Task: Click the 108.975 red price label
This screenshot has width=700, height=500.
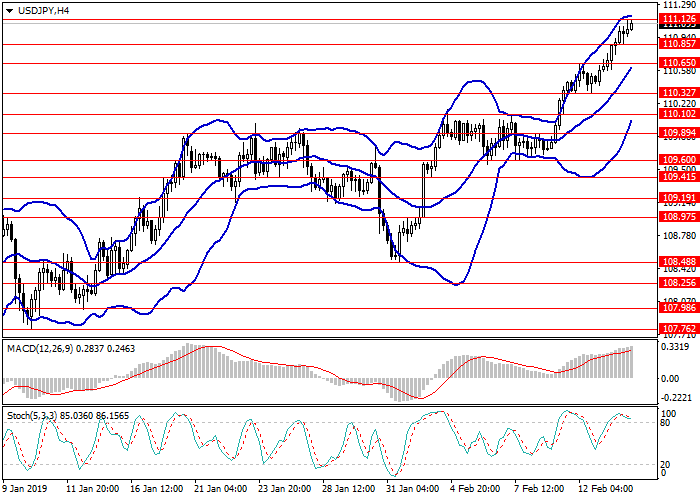Action: pos(678,216)
